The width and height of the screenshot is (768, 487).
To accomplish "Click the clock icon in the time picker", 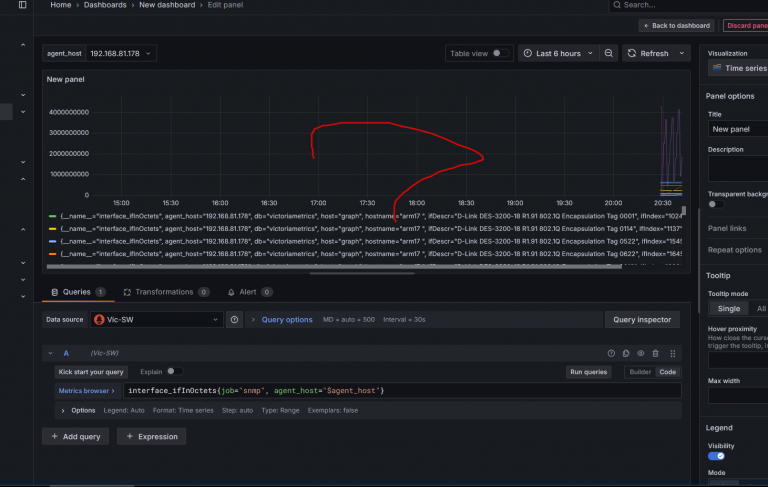I will pyautogui.click(x=528, y=53).
